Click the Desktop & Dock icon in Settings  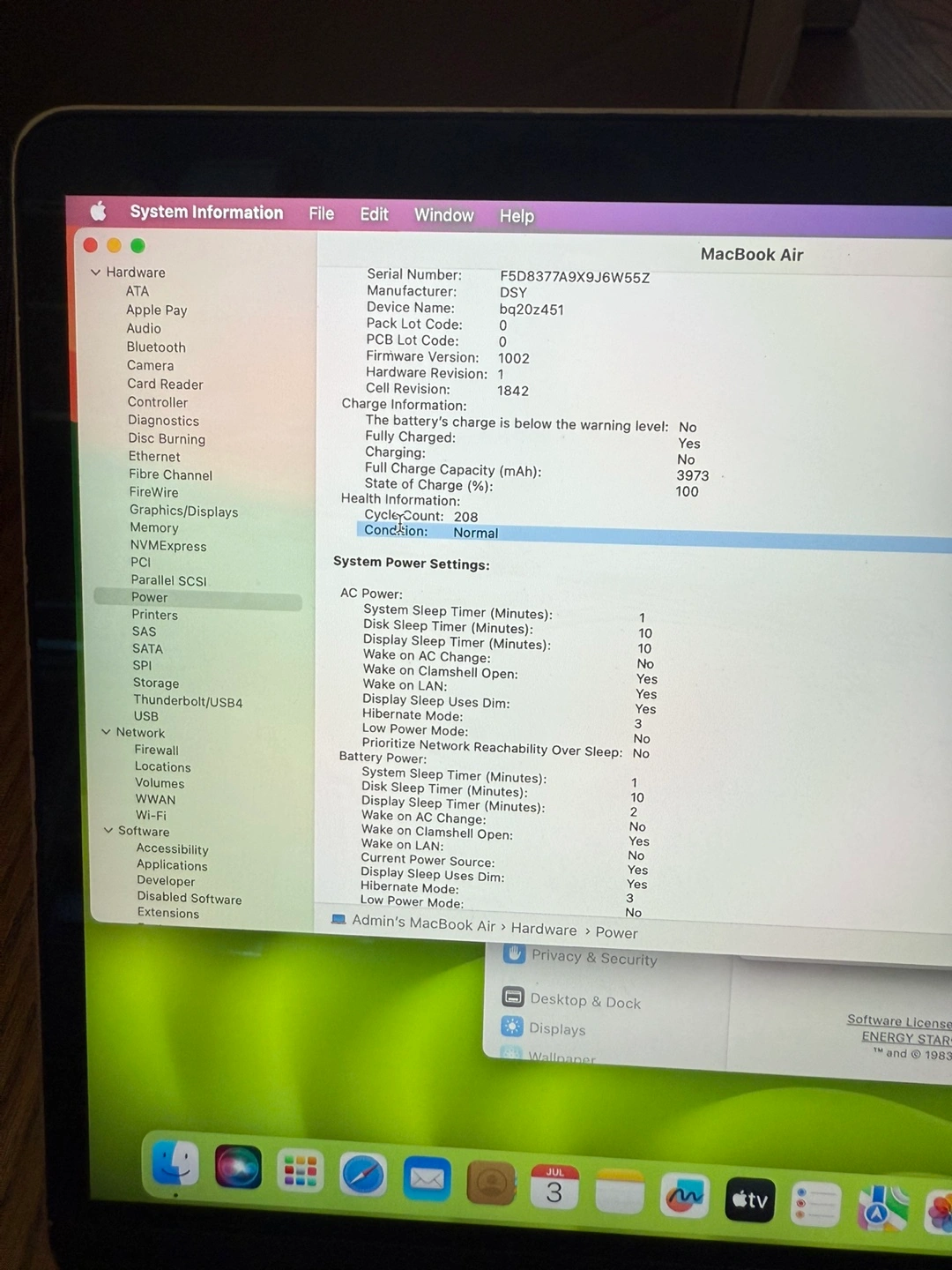click(x=513, y=997)
